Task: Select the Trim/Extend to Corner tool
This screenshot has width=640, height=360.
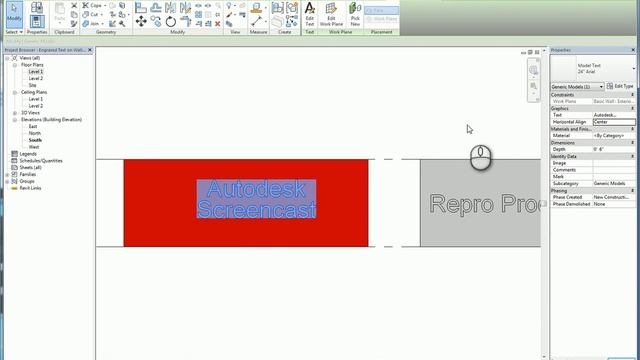Action: pyautogui.click(x=185, y=21)
